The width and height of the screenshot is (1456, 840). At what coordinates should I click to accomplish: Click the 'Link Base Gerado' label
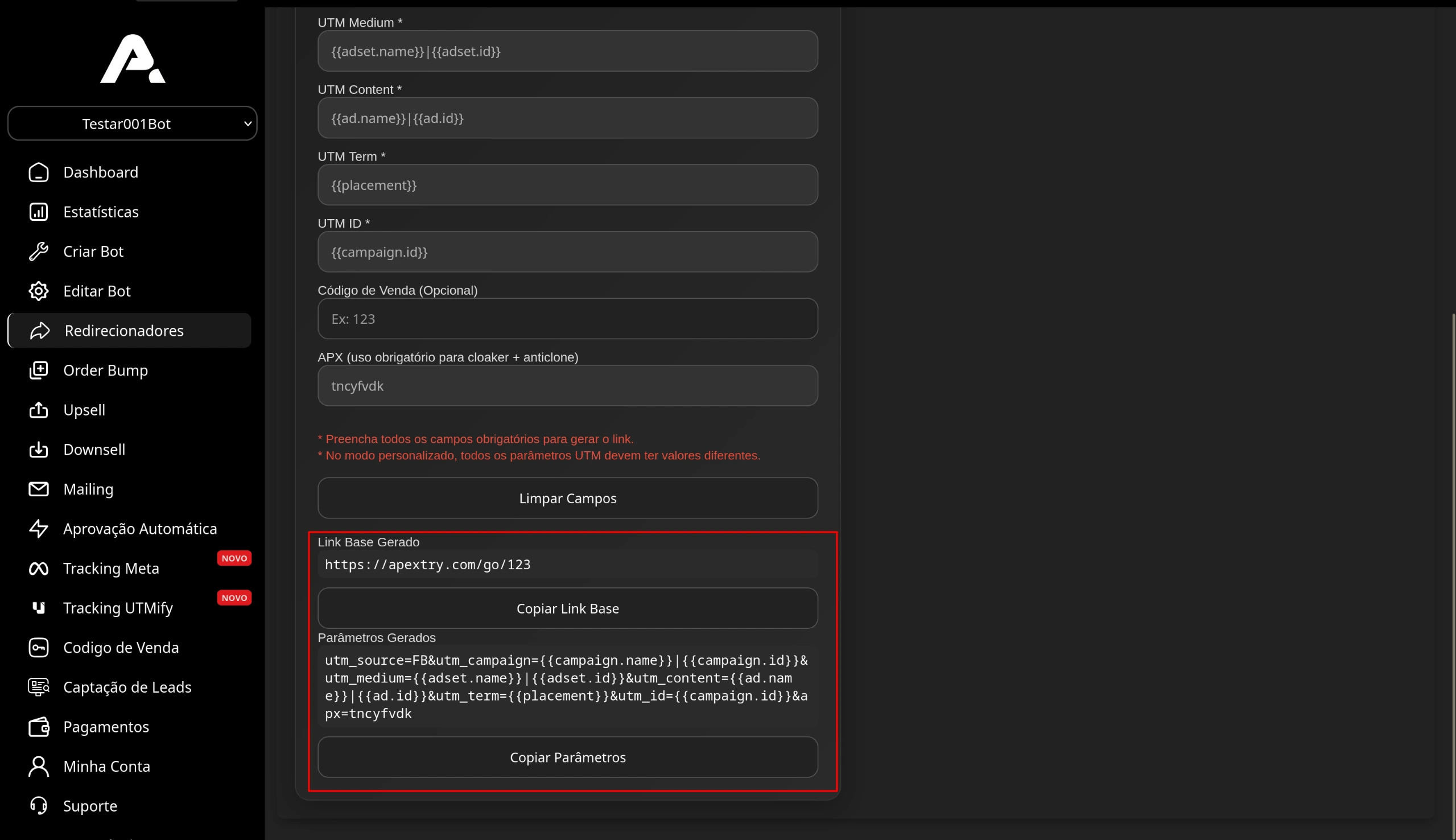click(369, 542)
